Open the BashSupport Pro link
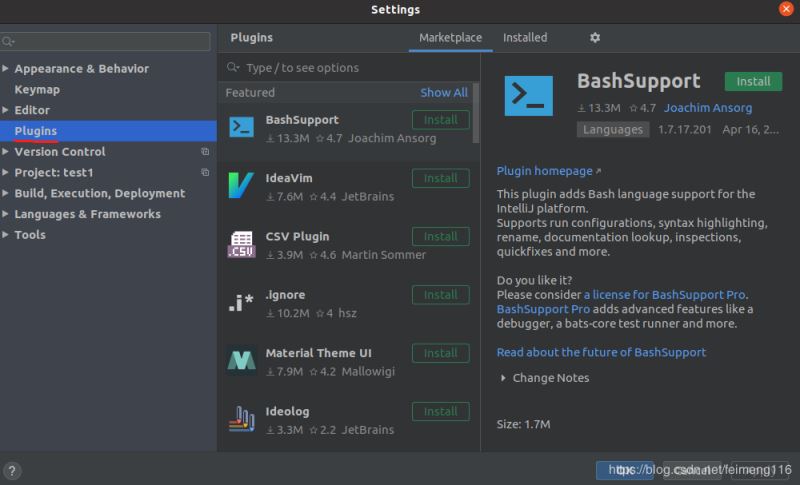800x485 pixels. (x=543, y=309)
